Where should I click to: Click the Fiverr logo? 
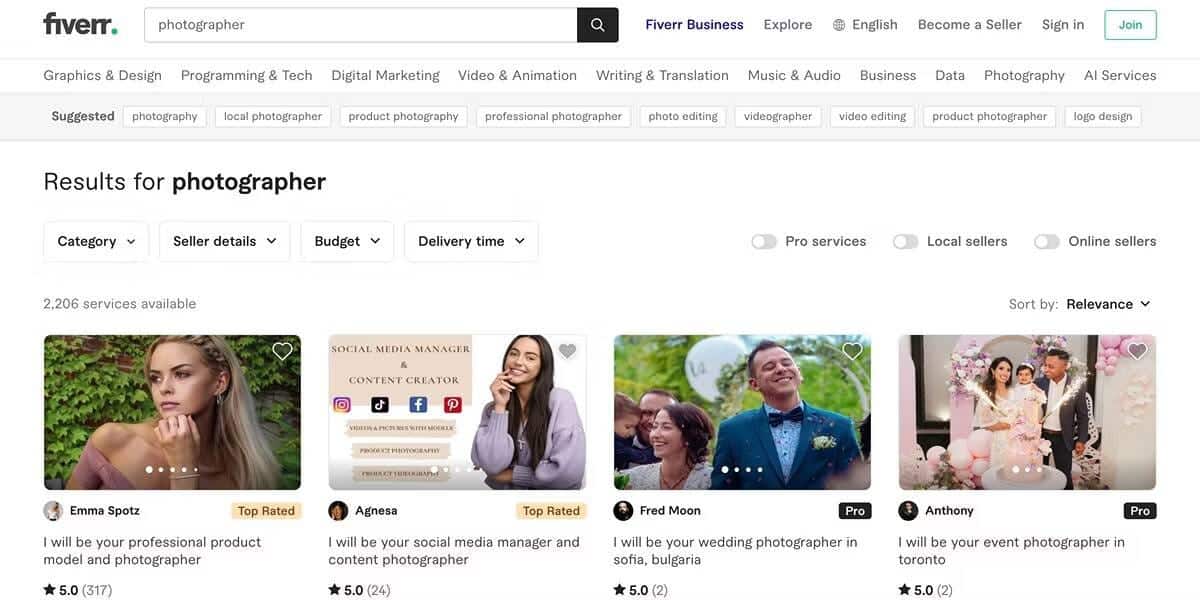coord(80,24)
